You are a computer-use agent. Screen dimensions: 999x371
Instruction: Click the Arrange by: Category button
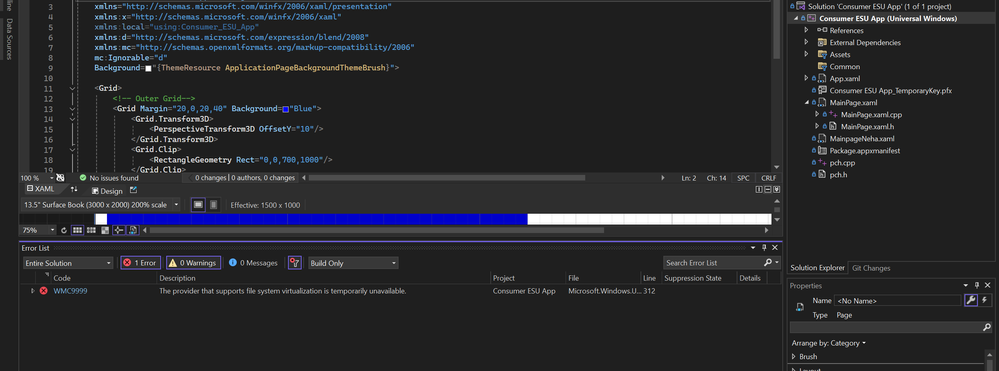828,343
